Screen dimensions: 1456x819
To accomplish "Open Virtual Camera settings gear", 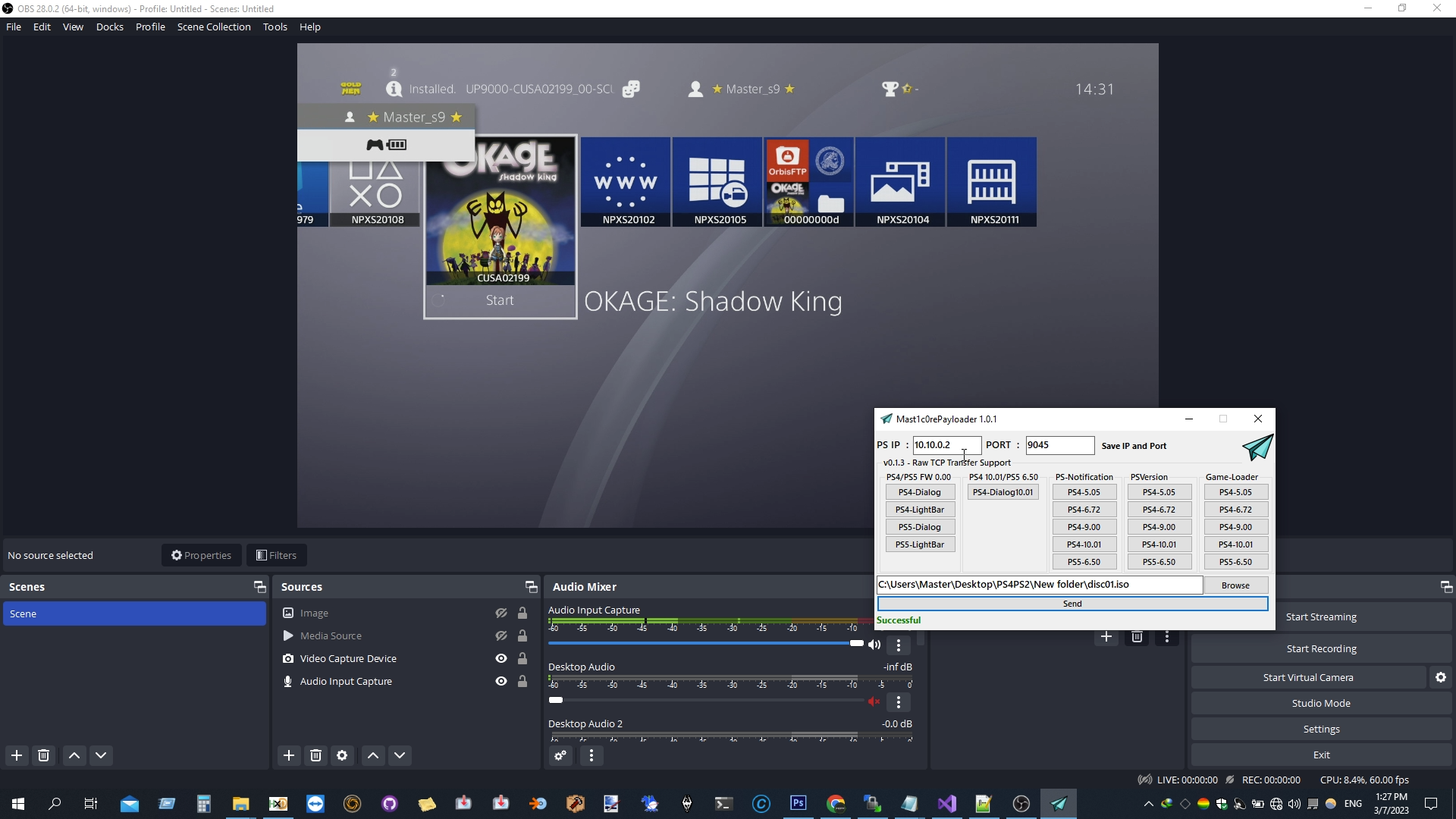I will click(1441, 677).
